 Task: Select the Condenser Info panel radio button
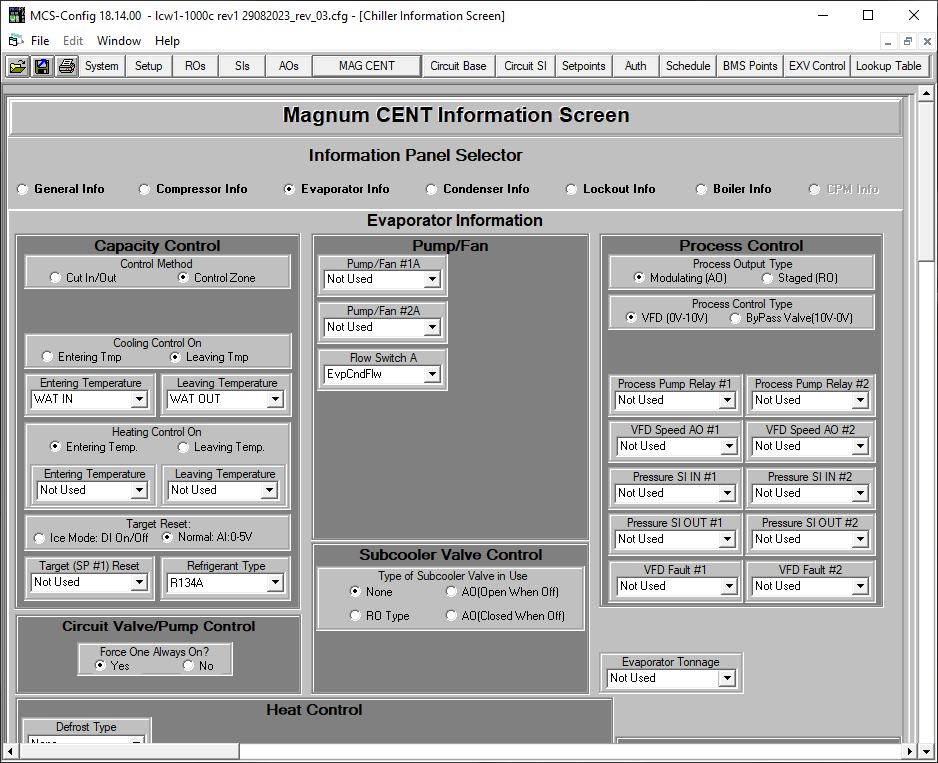pyautogui.click(x=432, y=189)
